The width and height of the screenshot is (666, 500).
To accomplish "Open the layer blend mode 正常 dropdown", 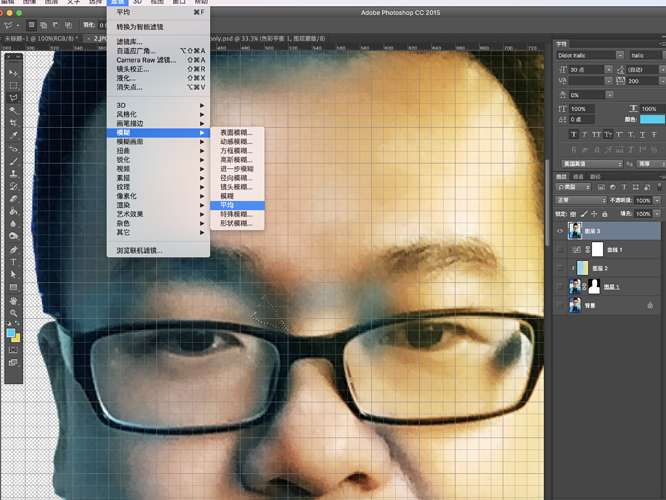I will point(581,200).
